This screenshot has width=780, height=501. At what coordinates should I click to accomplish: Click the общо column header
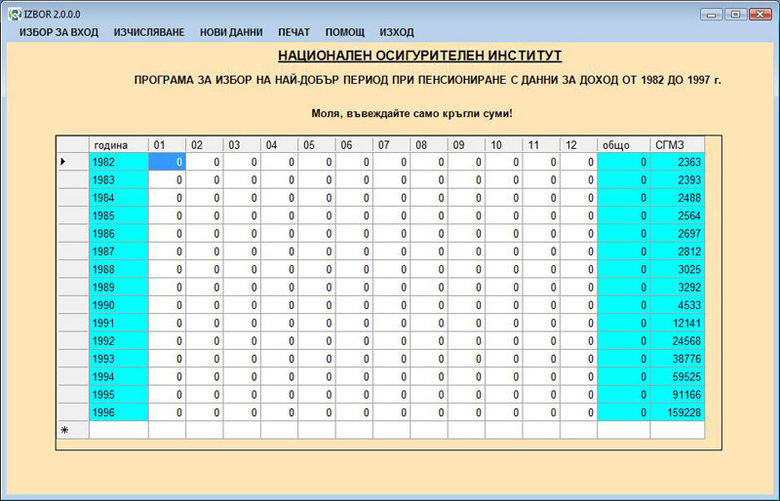(624, 145)
